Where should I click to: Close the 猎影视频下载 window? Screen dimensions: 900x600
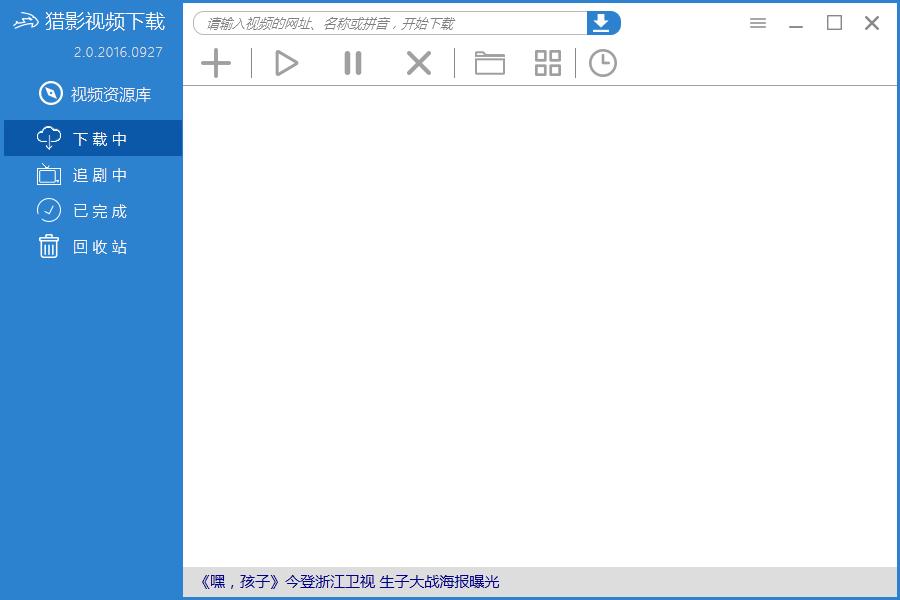pyautogui.click(x=872, y=23)
